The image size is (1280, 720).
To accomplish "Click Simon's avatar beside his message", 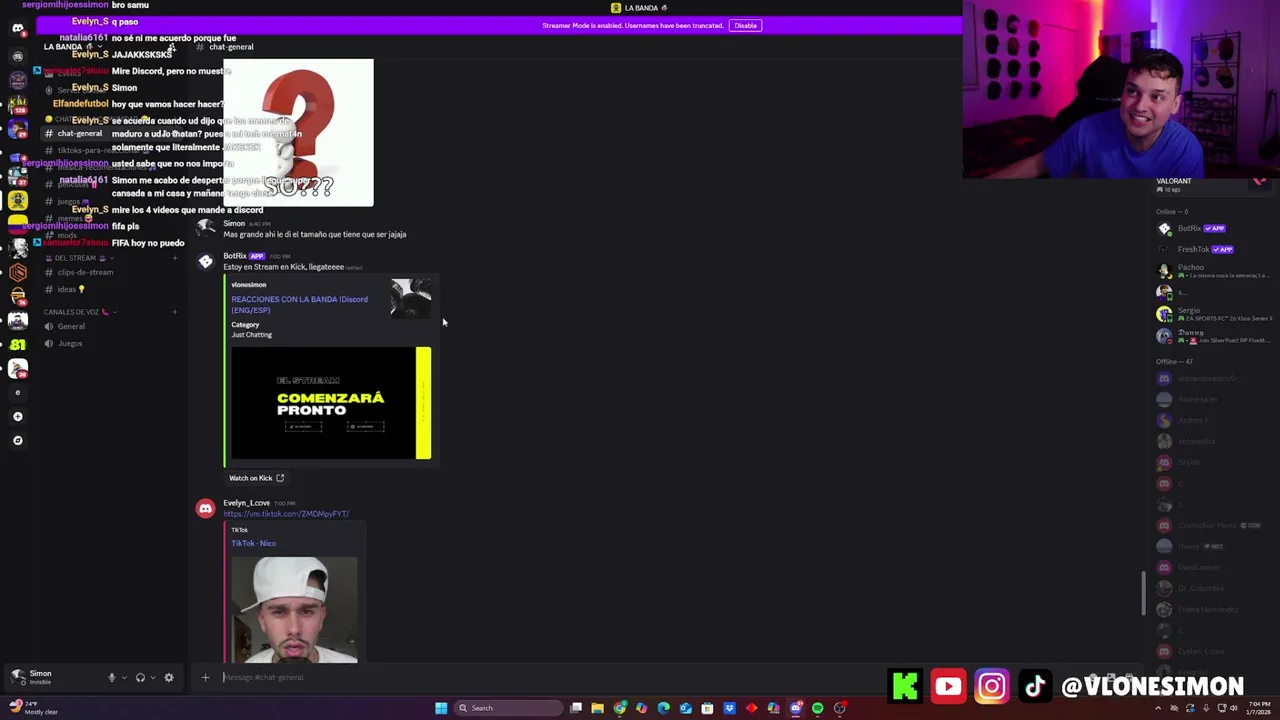I will (205, 228).
